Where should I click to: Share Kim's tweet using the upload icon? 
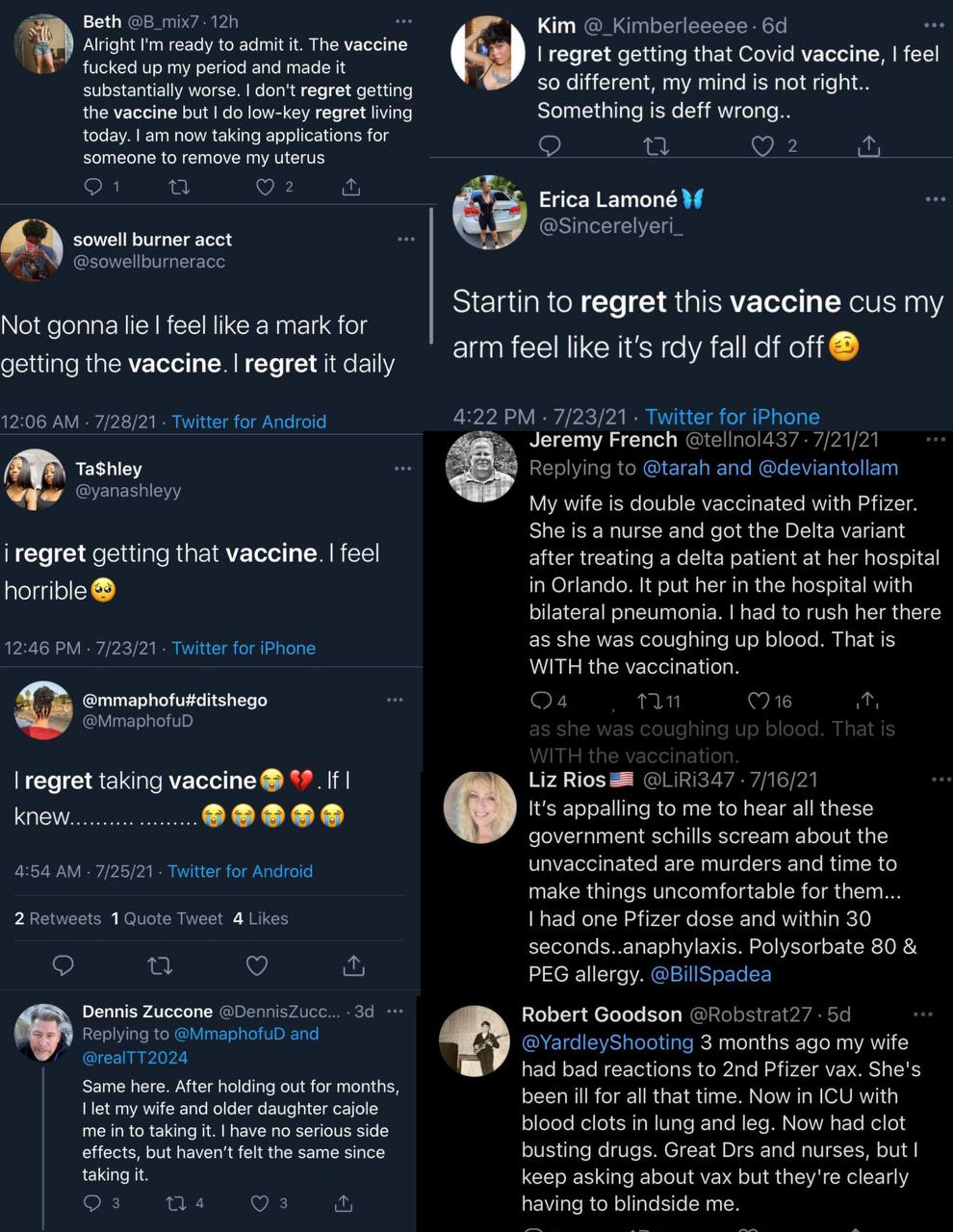(868, 145)
